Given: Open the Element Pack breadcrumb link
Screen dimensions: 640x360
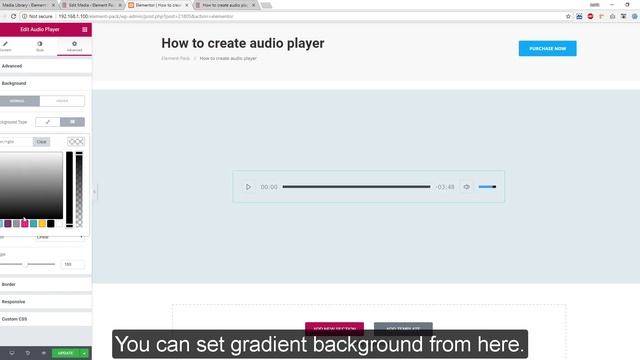Looking at the screenshot, I should click(176, 58).
